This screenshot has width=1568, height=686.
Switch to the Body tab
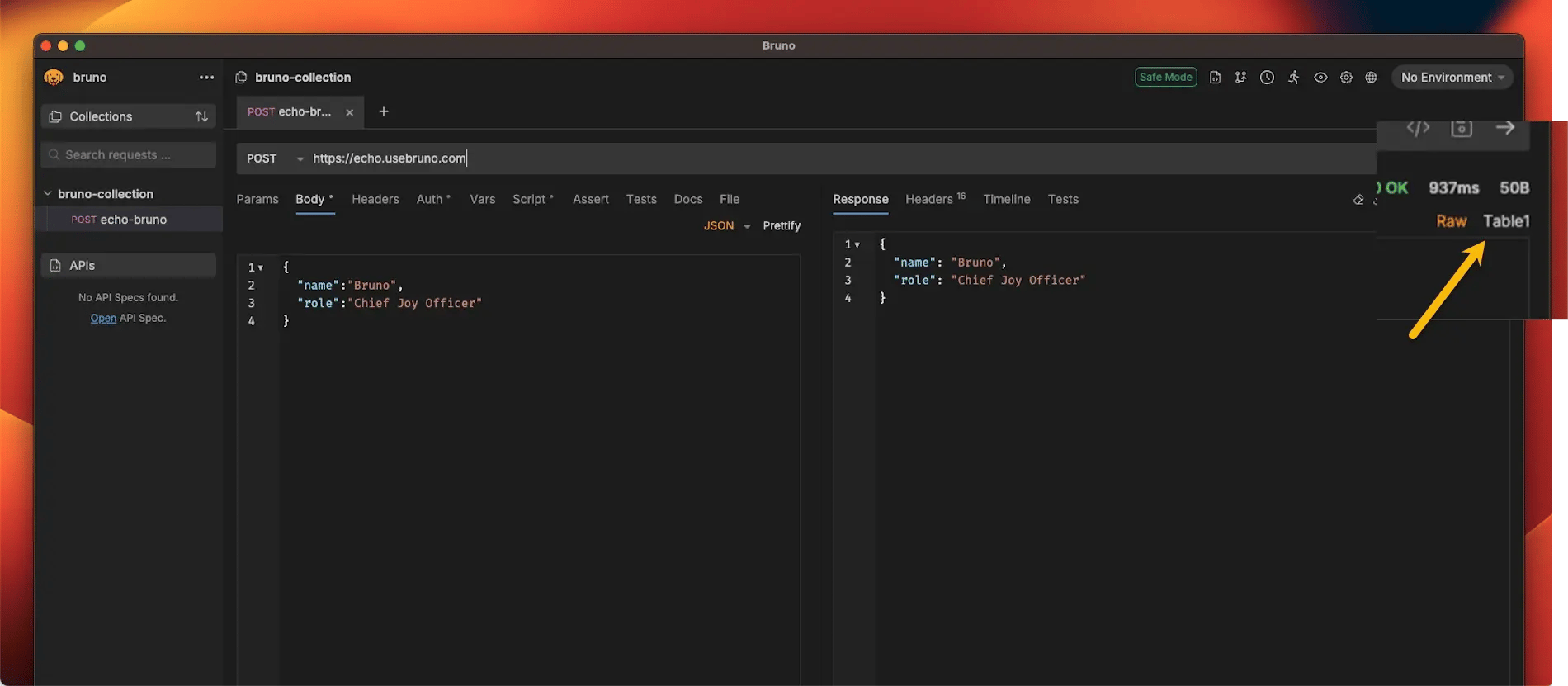coord(314,199)
